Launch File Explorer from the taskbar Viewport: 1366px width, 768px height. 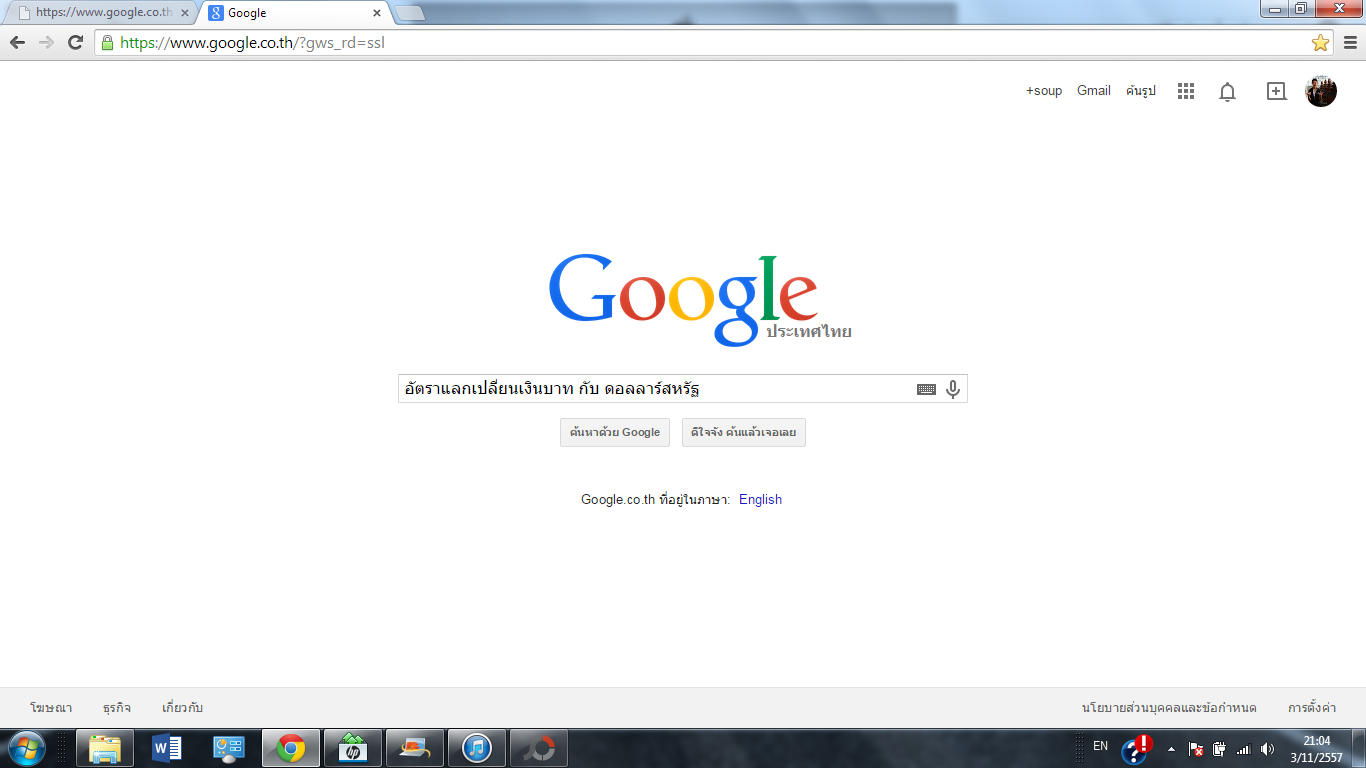[105, 748]
